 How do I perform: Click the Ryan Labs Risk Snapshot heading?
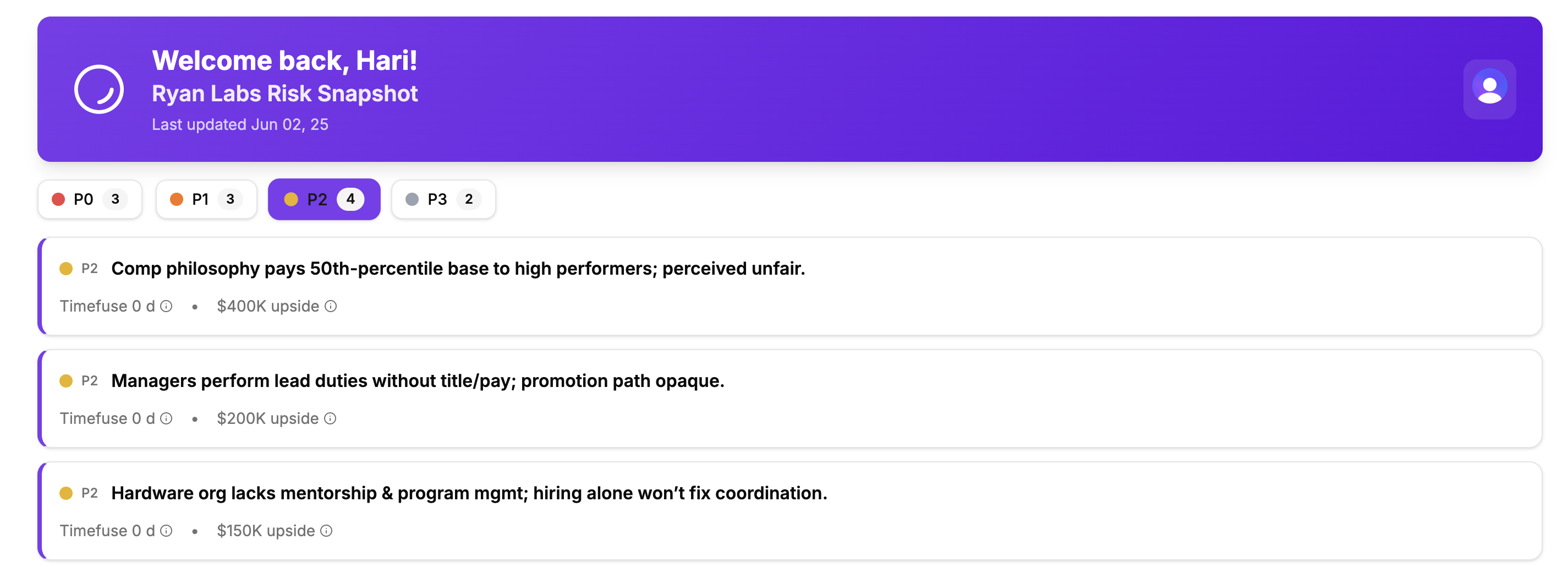tap(284, 94)
